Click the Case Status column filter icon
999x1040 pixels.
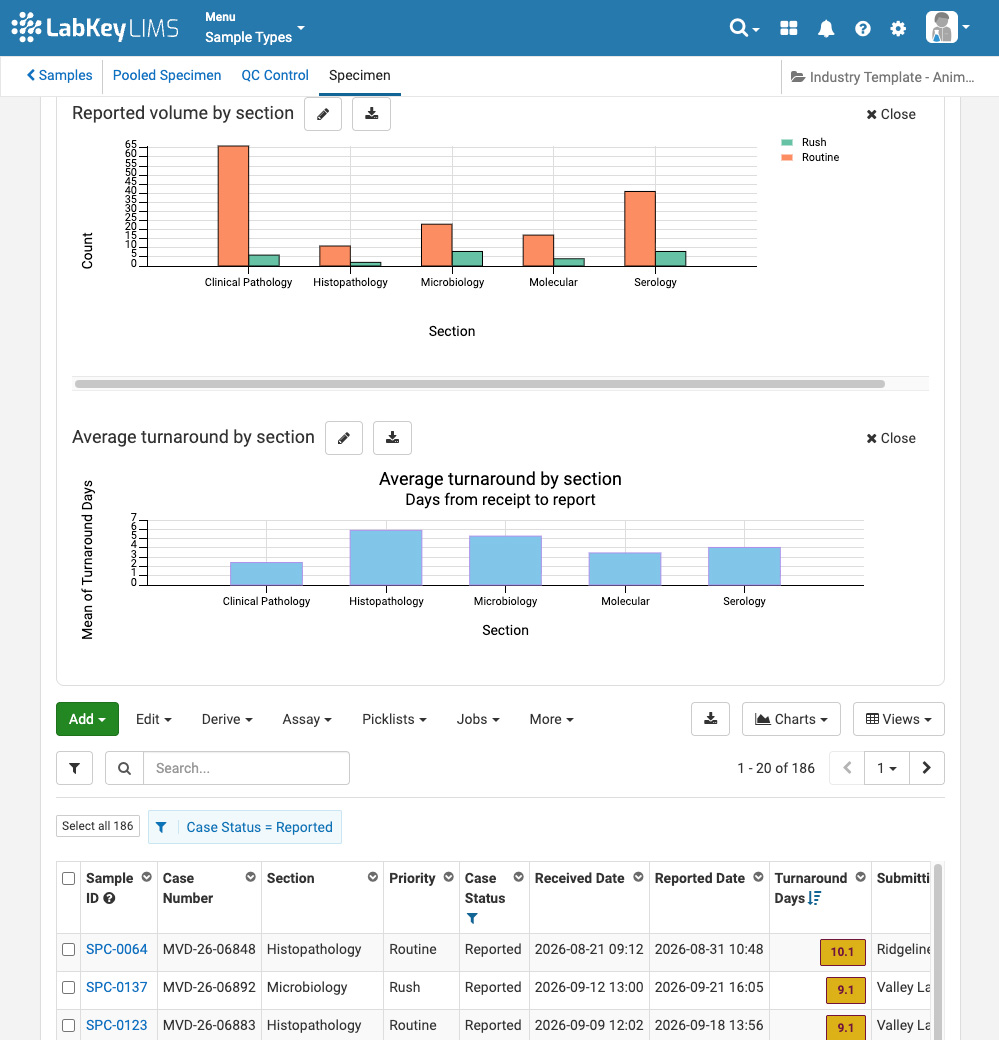pyautogui.click(x=472, y=919)
